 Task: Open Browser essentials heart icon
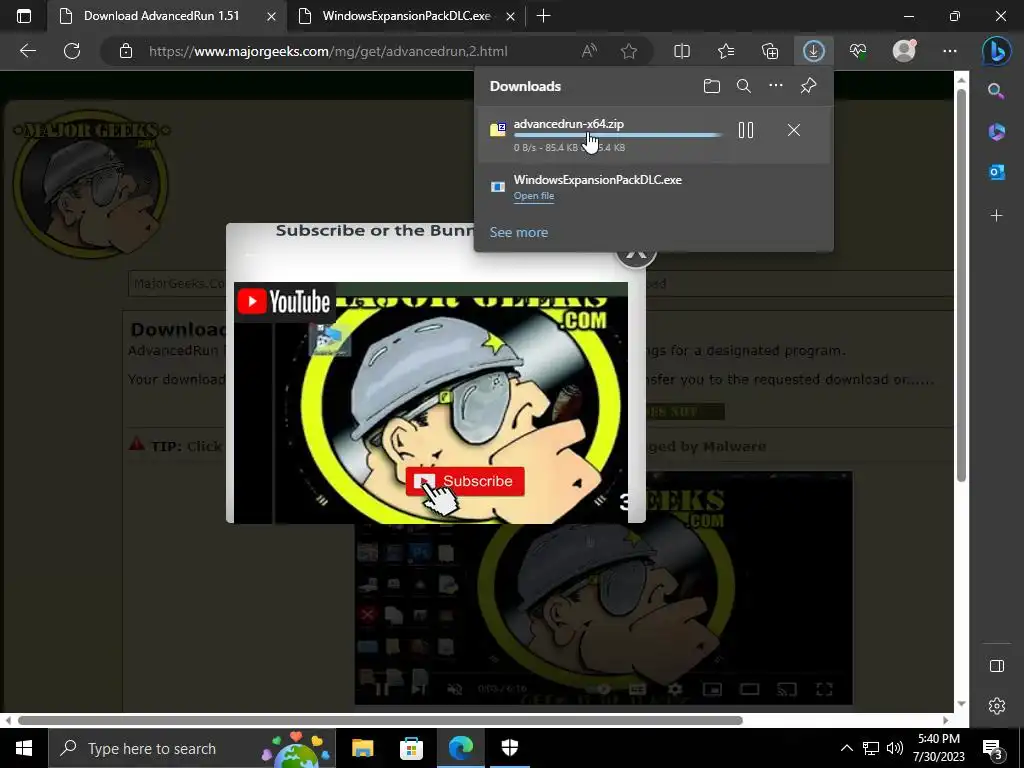858,51
